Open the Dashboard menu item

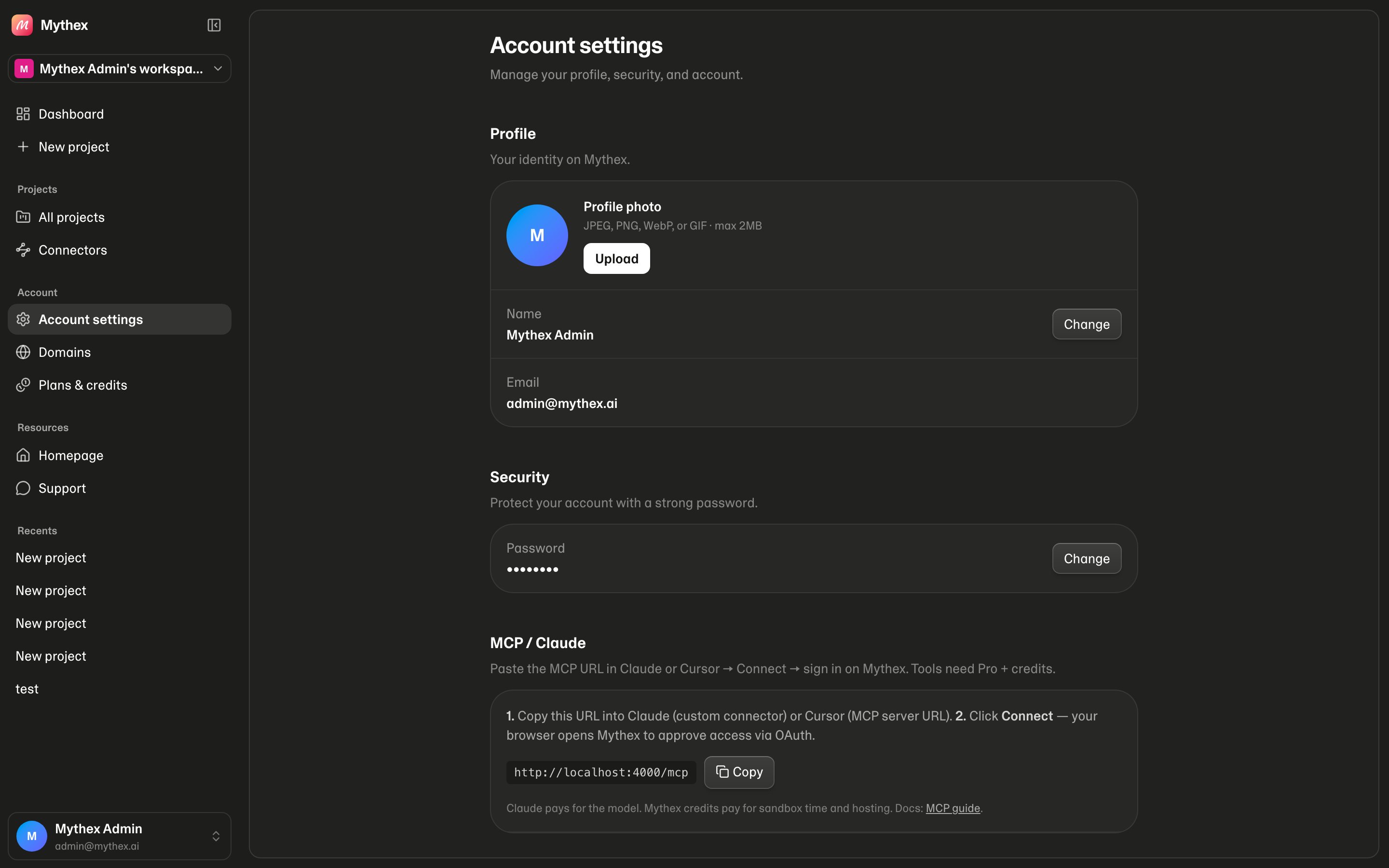(120, 114)
